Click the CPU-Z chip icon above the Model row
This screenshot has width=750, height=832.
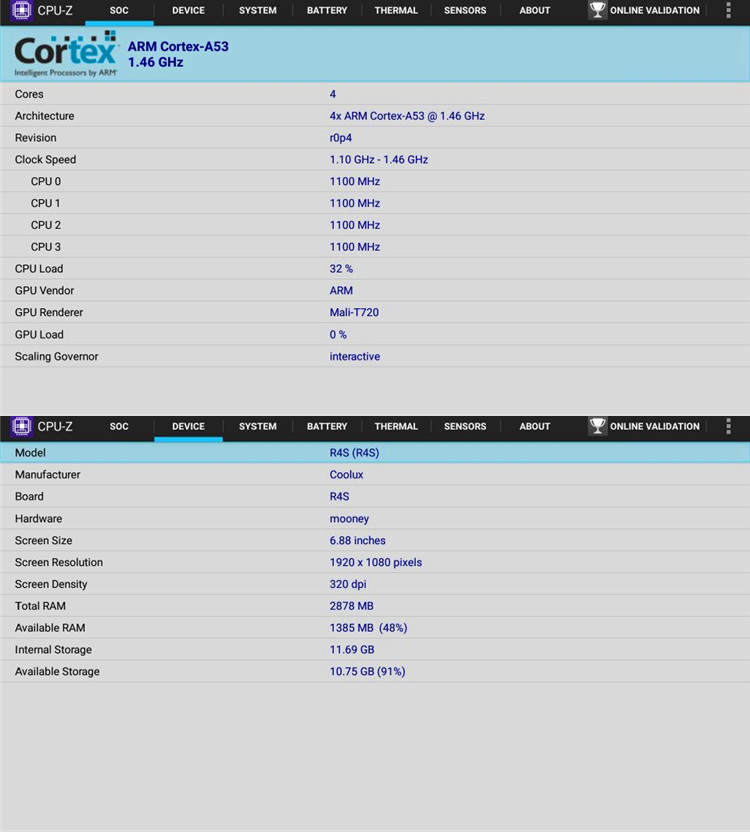[x=22, y=427]
